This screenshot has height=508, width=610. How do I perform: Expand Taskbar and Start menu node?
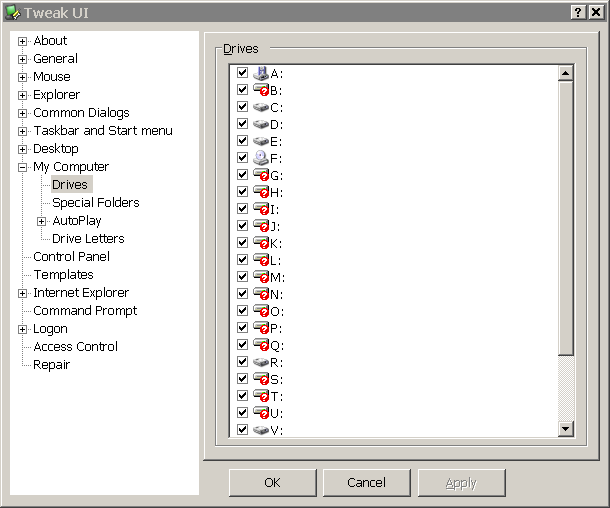click(23, 131)
